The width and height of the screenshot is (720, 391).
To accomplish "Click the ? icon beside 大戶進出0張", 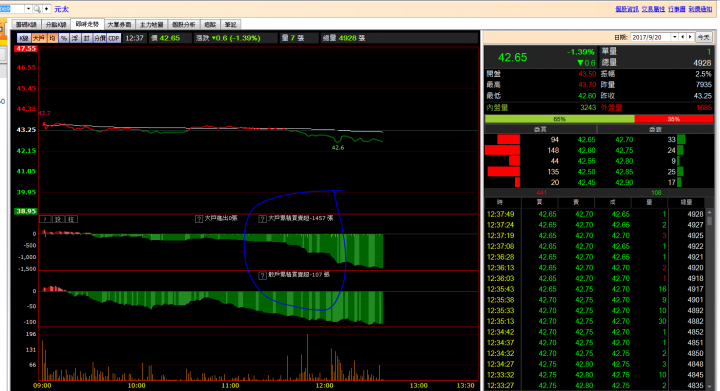I will (199, 219).
